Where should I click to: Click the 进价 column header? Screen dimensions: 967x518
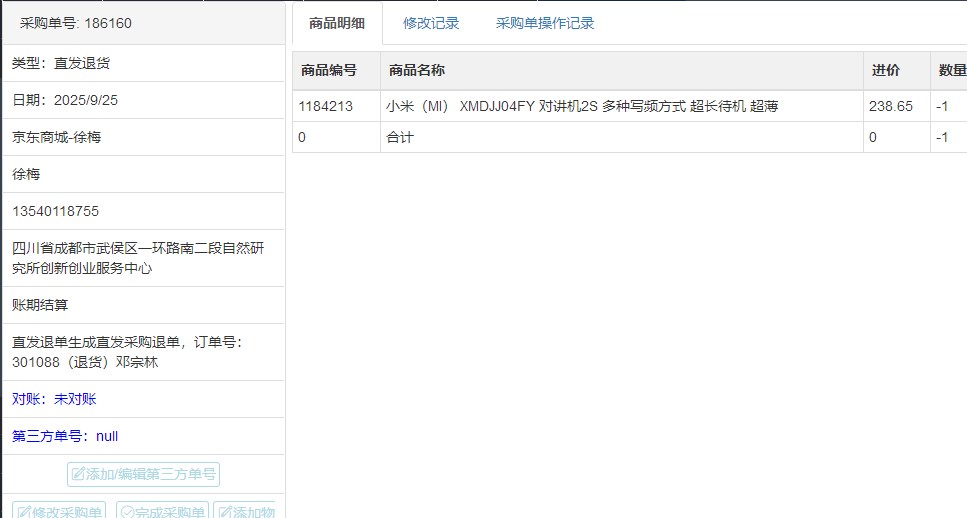tap(885, 70)
